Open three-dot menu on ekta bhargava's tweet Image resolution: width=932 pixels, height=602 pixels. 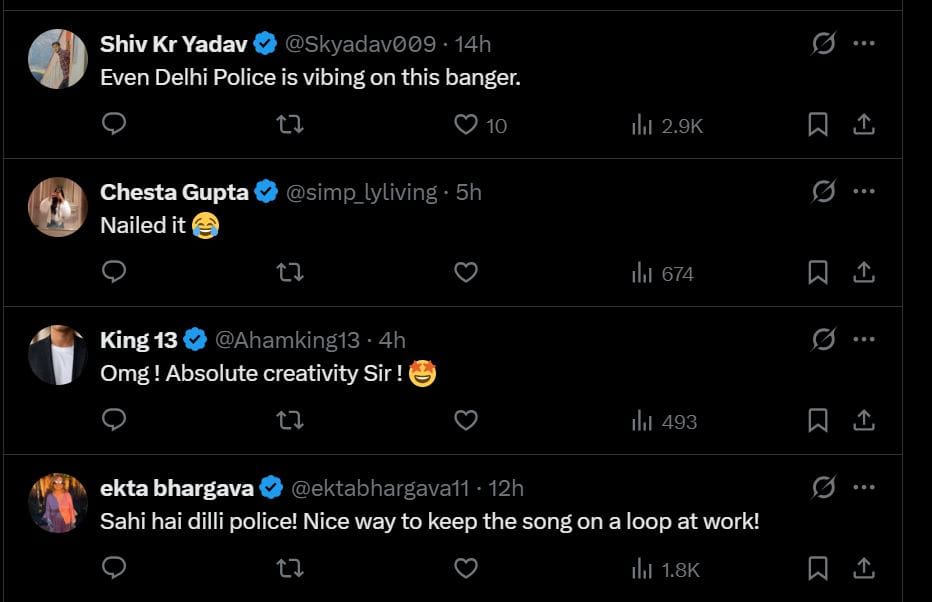pyautogui.click(x=864, y=488)
